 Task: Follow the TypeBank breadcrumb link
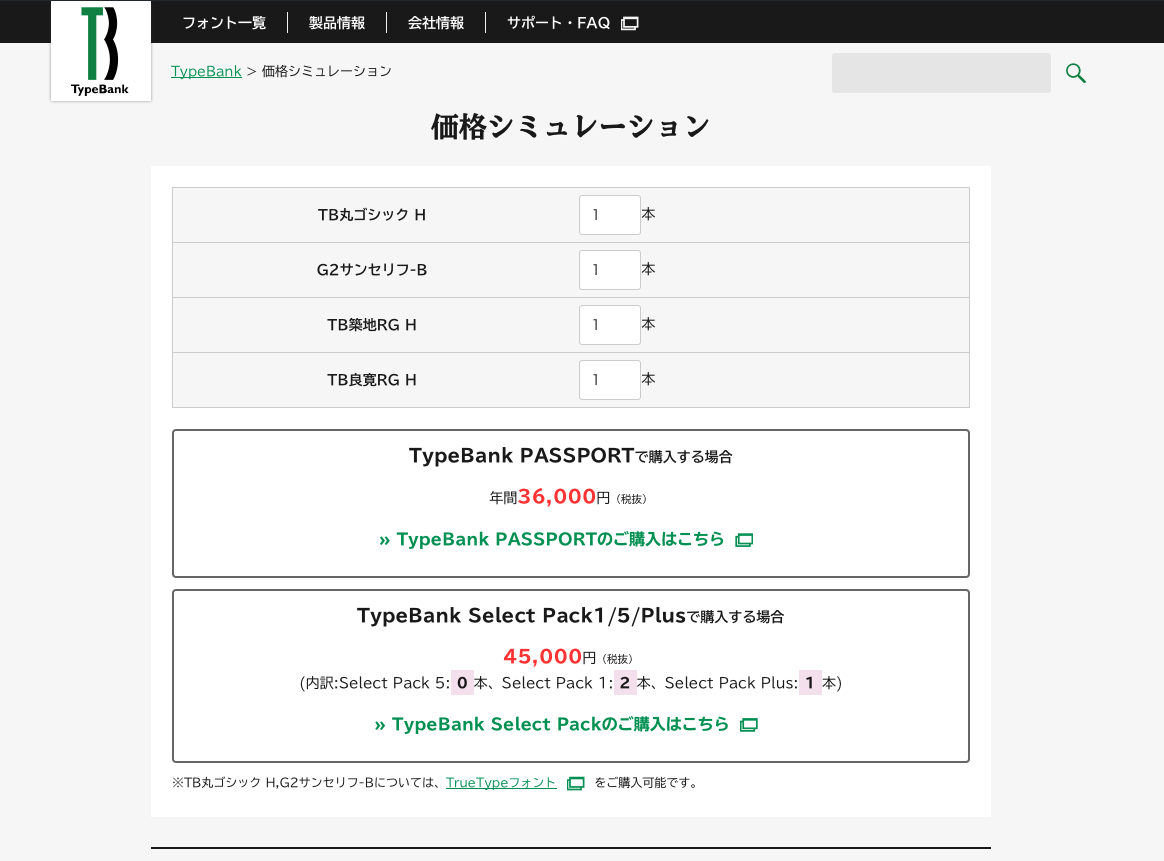(206, 71)
